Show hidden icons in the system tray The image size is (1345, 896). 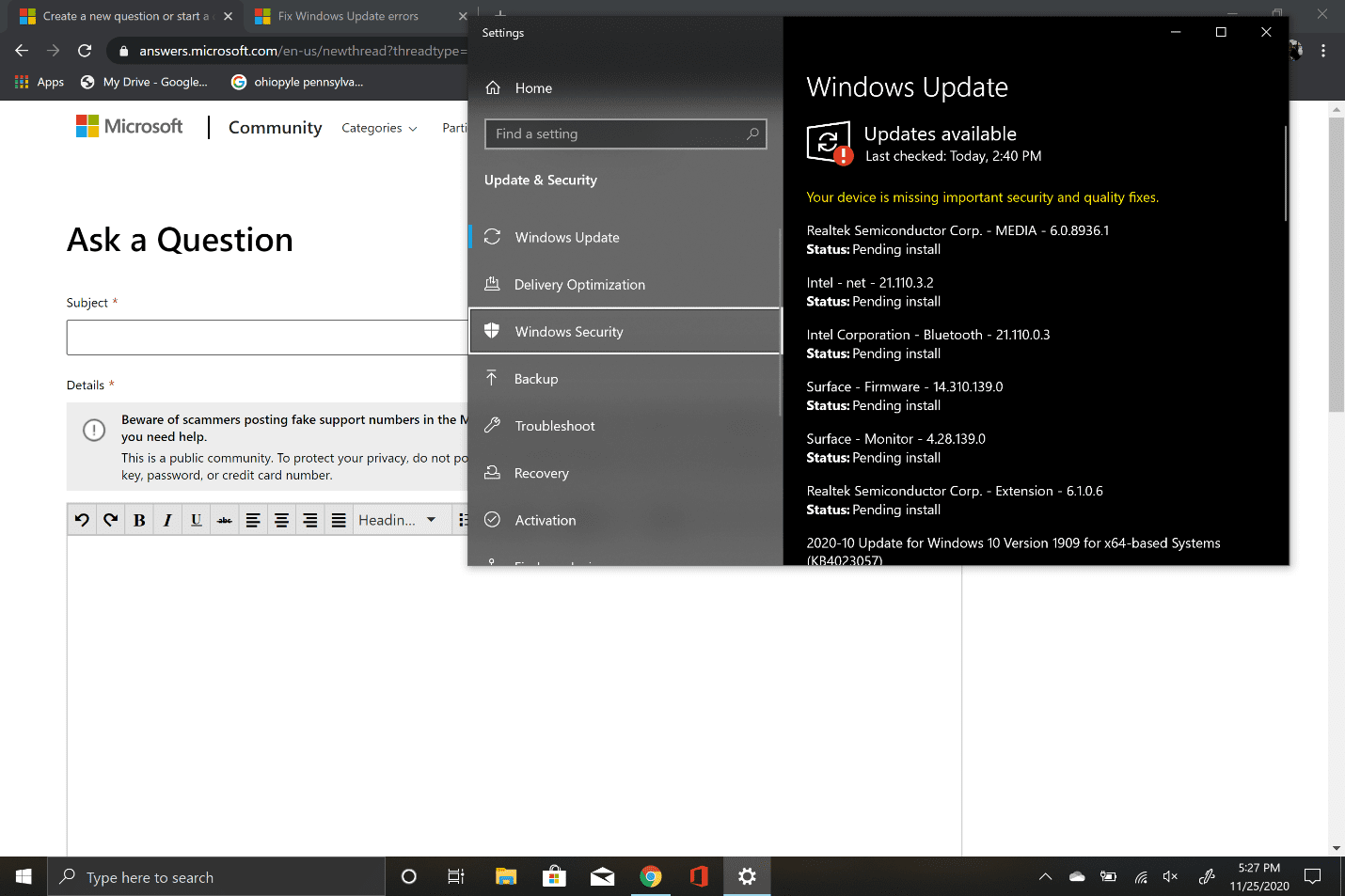click(1045, 877)
